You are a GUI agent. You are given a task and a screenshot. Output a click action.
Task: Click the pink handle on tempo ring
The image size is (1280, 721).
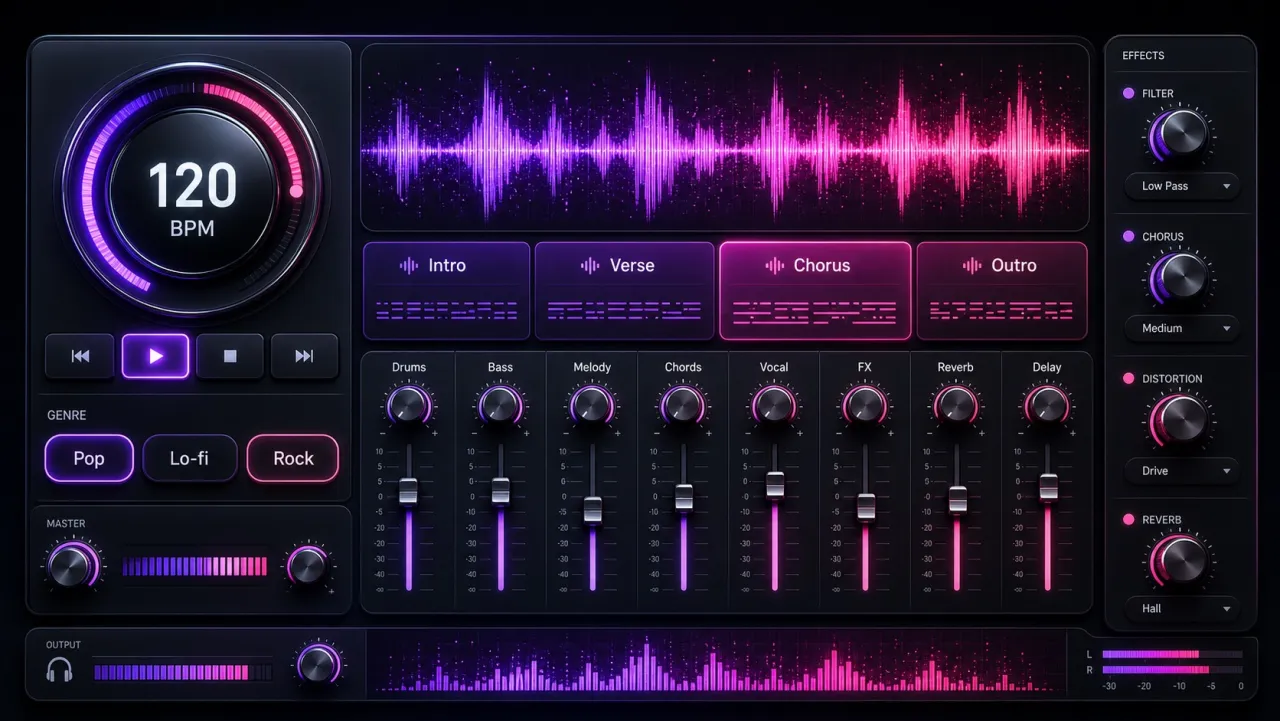coord(296,190)
